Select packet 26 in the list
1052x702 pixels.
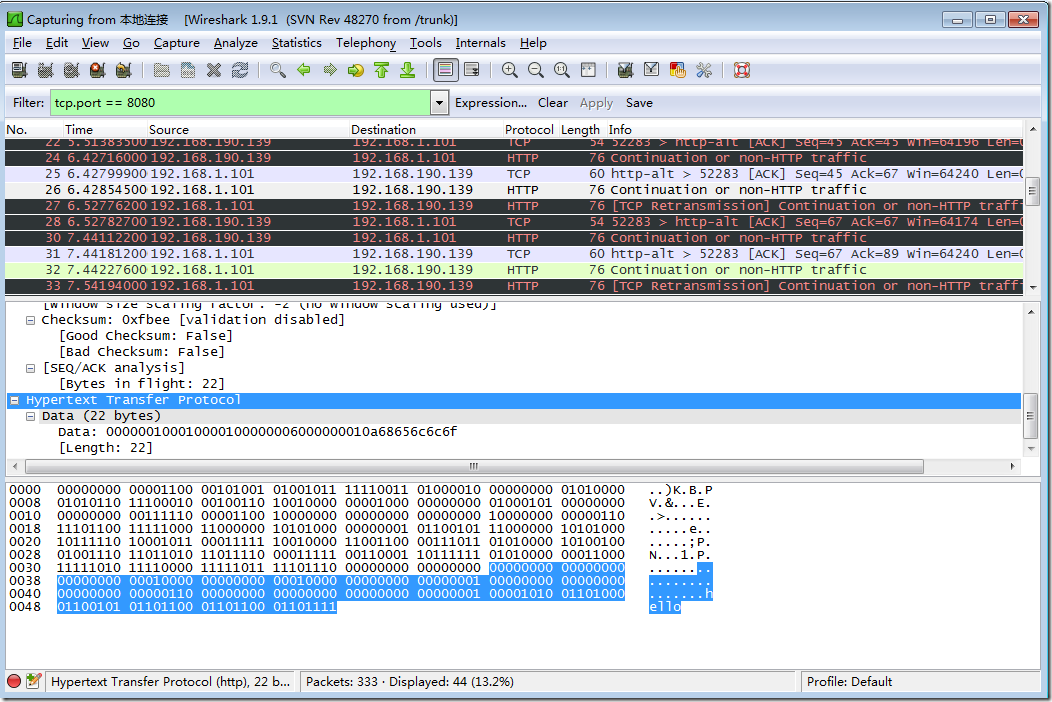point(514,190)
